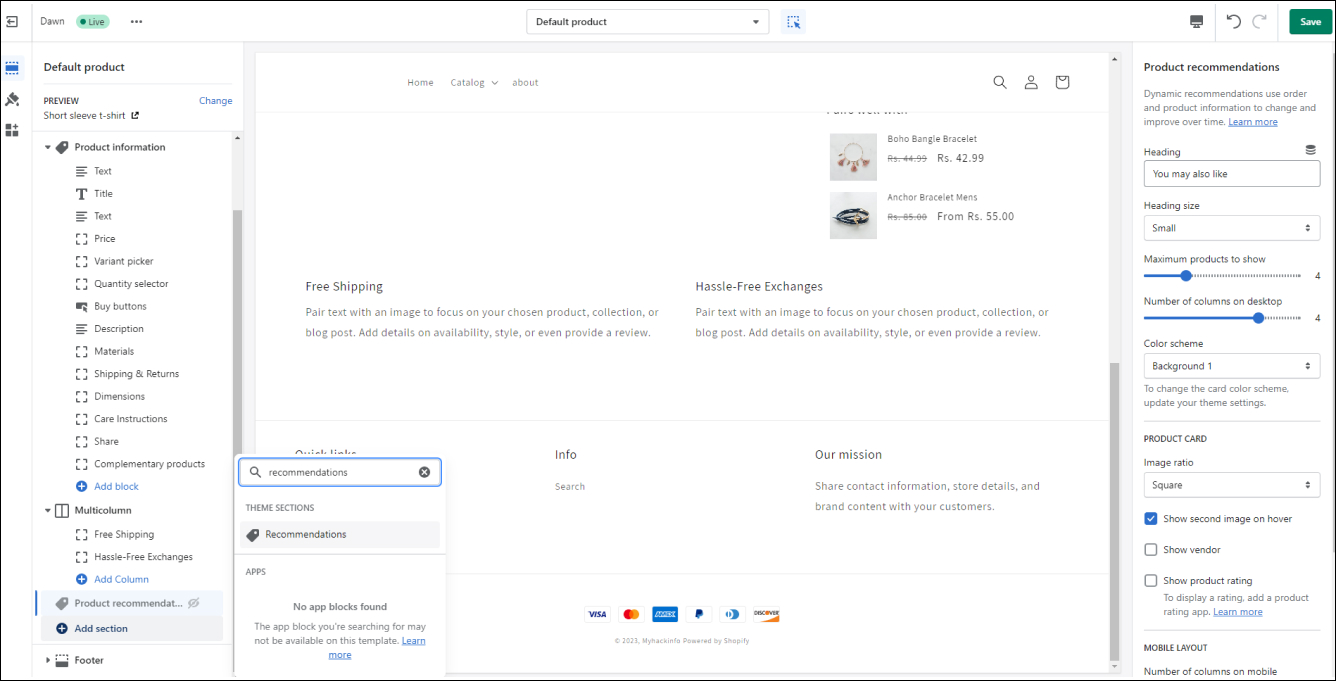Open about in storefront navigation
Screen dimensions: 1336x681
525,82
